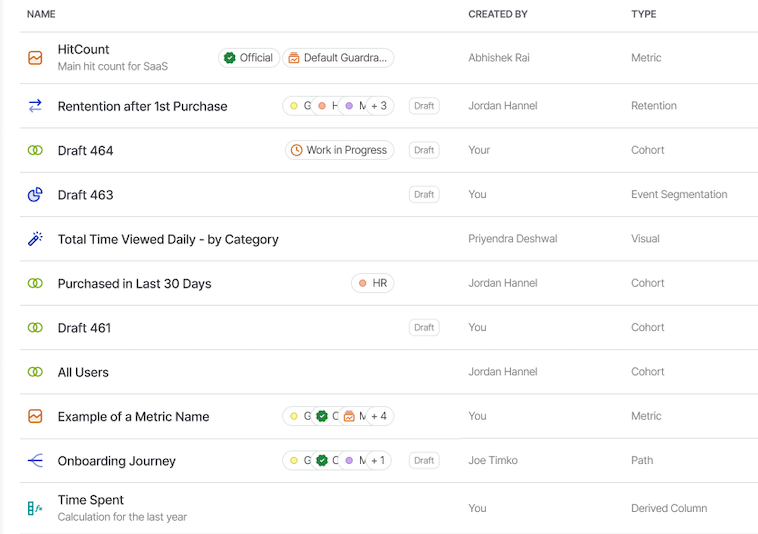Click the Draft 463 event segmentation icon
758x534 pixels.
(35, 195)
